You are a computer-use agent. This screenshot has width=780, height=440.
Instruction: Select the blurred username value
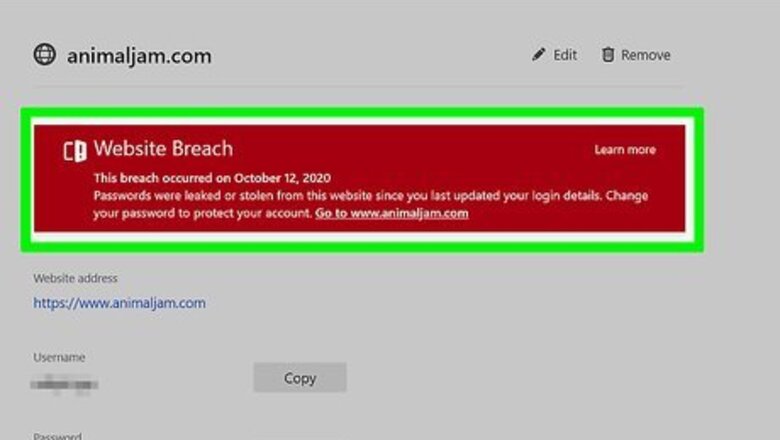click(x=65, y=381)
